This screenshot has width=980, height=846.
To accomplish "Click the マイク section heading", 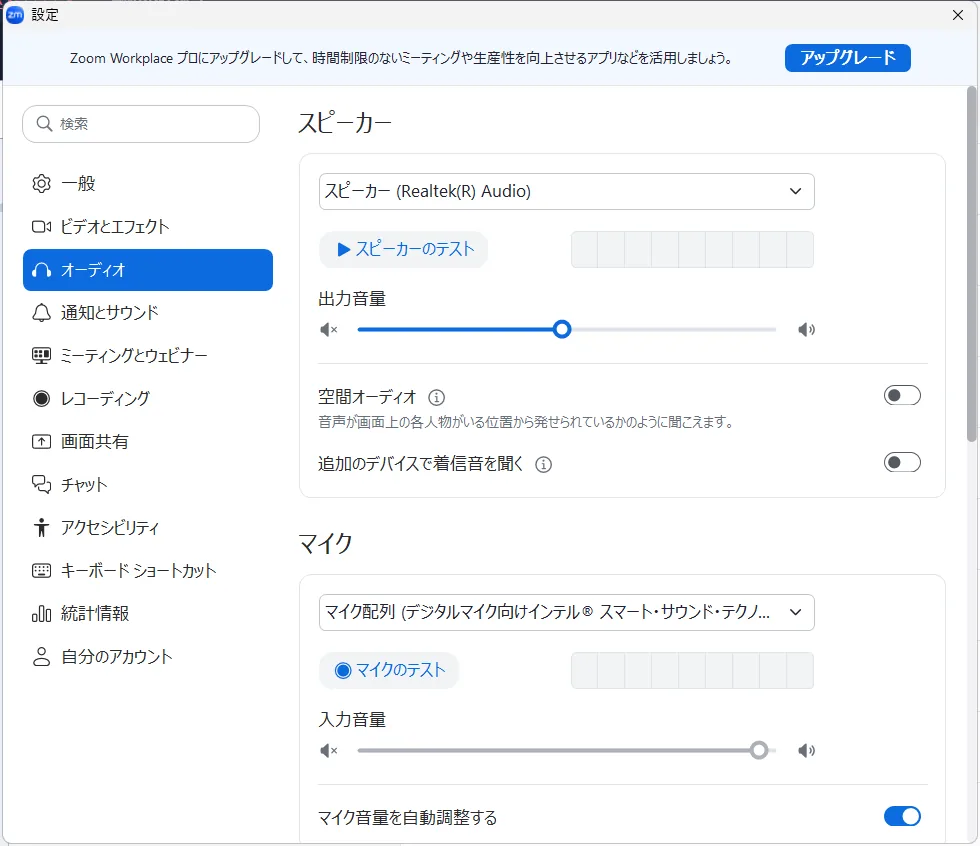I will 326,543.
